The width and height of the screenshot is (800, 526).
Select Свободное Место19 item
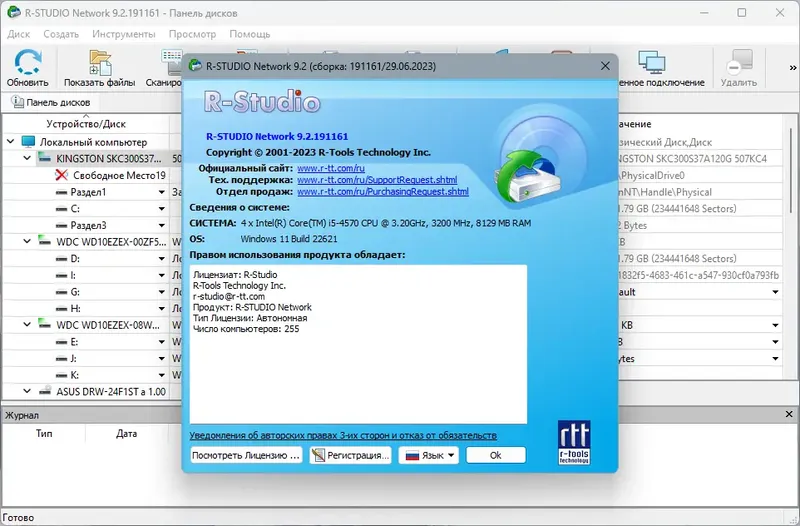click(x=119, y=176)
